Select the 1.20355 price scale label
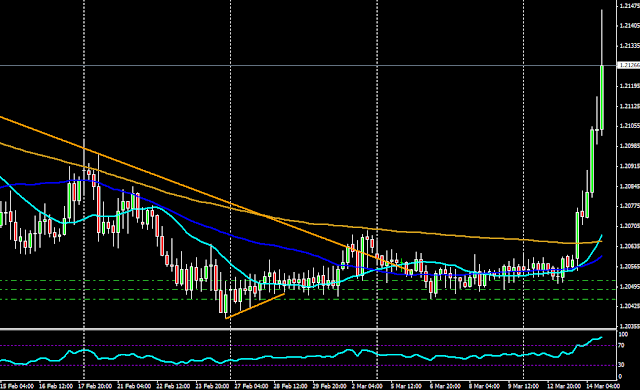 coord(629,326)
